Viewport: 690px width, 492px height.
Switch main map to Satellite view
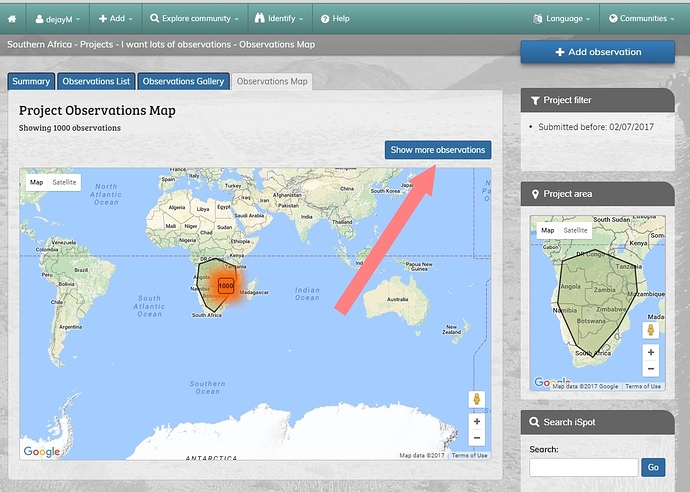[64, 182]
